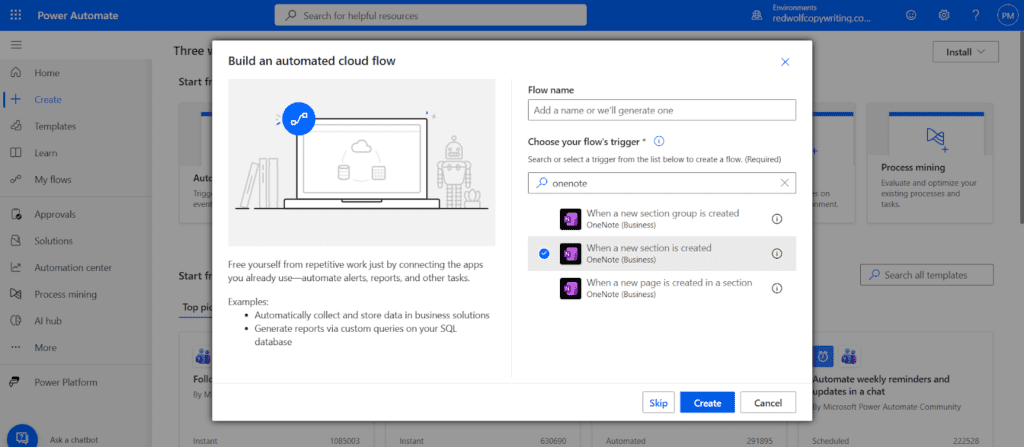Click info icon for new section group trigger
The height and width of the screenshot is (447, 1024).
[777, 219]
